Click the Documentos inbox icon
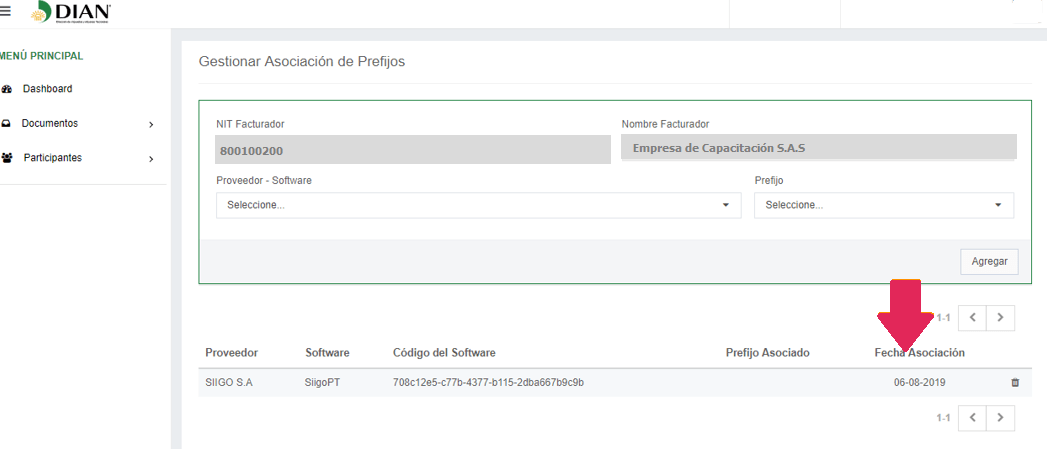Screen dimensions: 1047x449 [6, 124]
